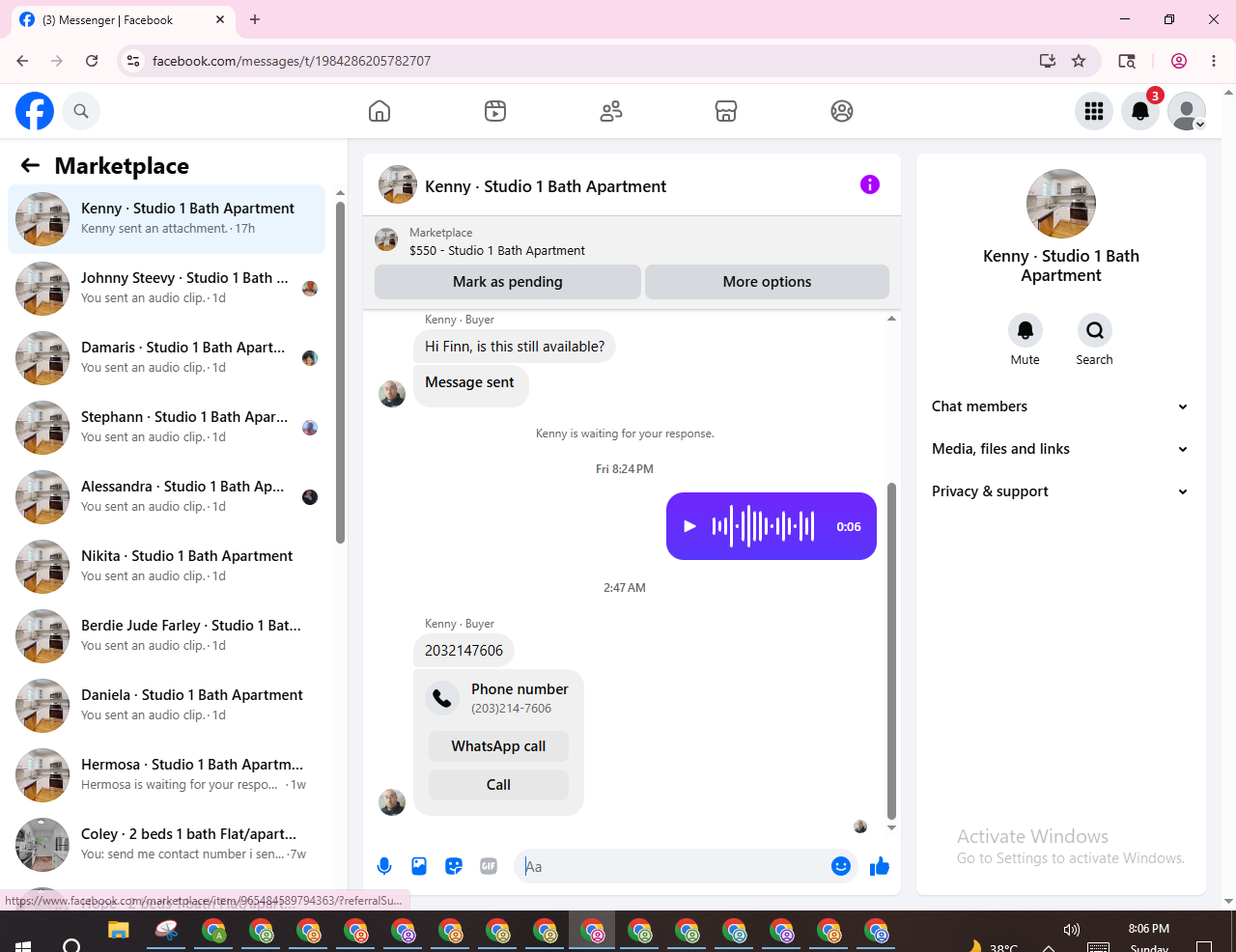Viewport: 1236px width, 952px height.
Task: Expand the Privacy & support section
Action: tap(1060, 491)
